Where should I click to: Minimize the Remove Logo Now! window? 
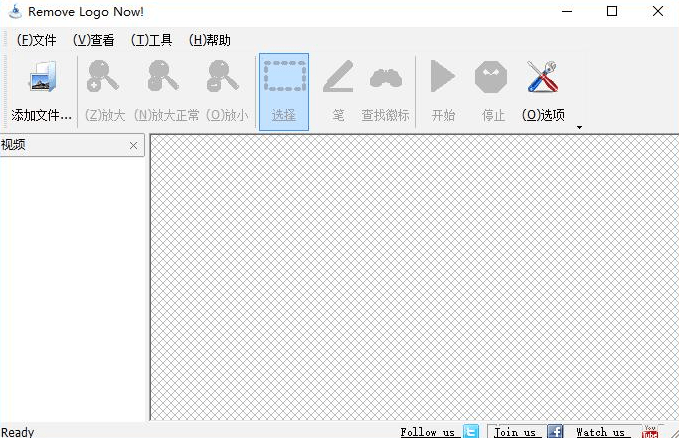click(x=567, y=12)
